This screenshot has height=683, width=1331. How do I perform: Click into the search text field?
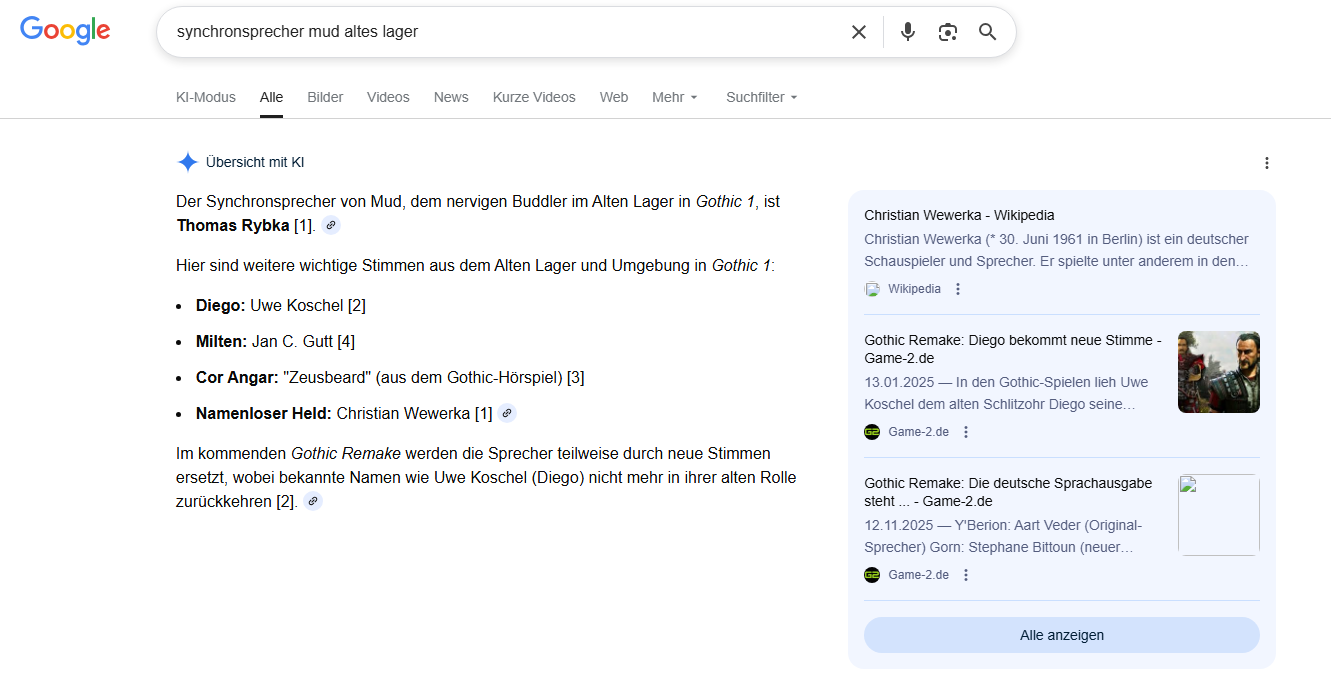click(x=505, y=32)
